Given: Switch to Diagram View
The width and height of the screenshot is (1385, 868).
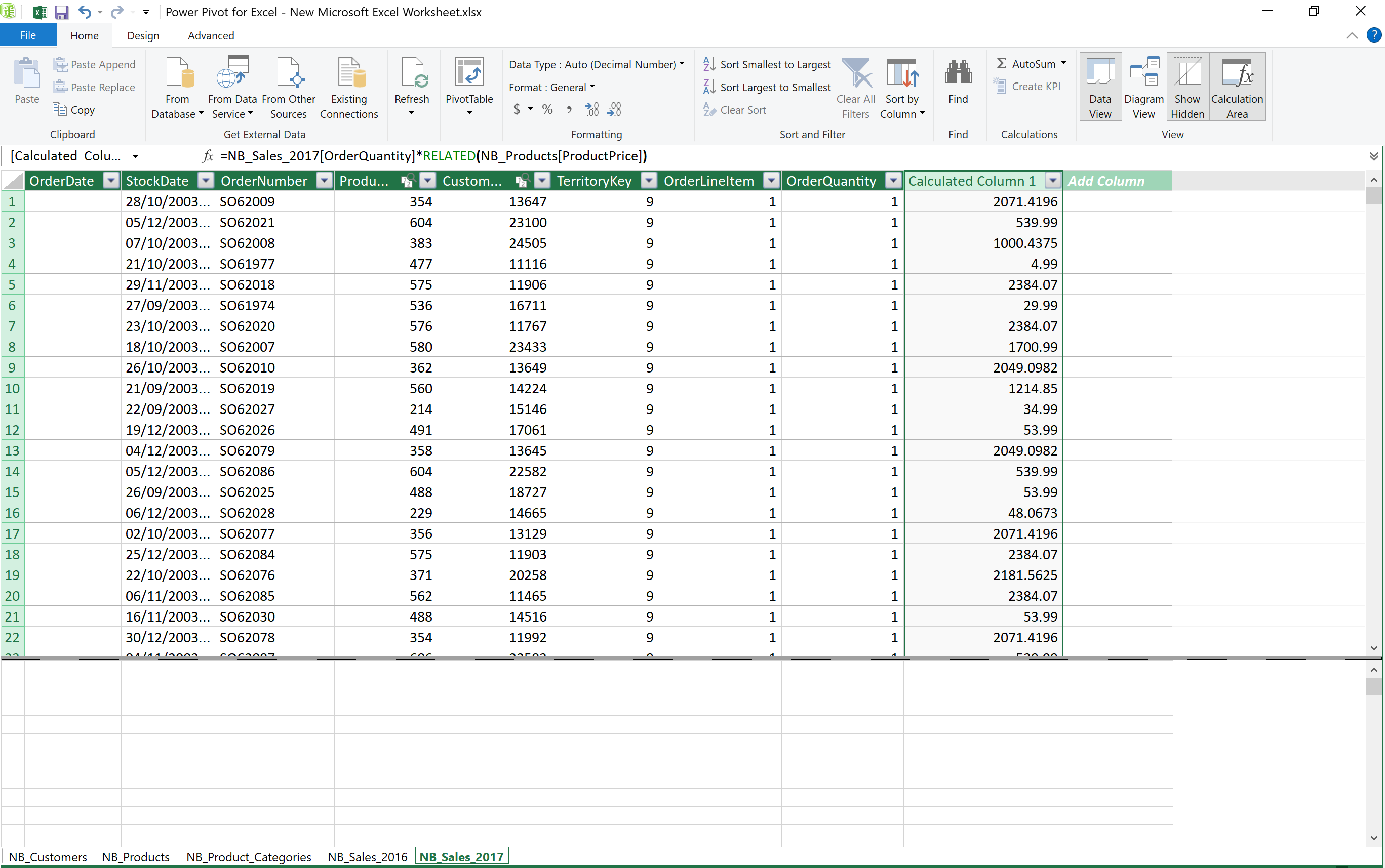Looking at the screenshot, I should point(1143,86).
